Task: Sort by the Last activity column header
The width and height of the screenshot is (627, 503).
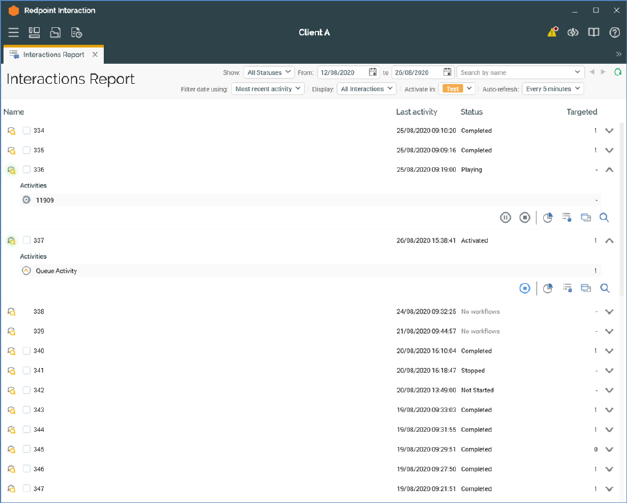Action: [417, 112]
